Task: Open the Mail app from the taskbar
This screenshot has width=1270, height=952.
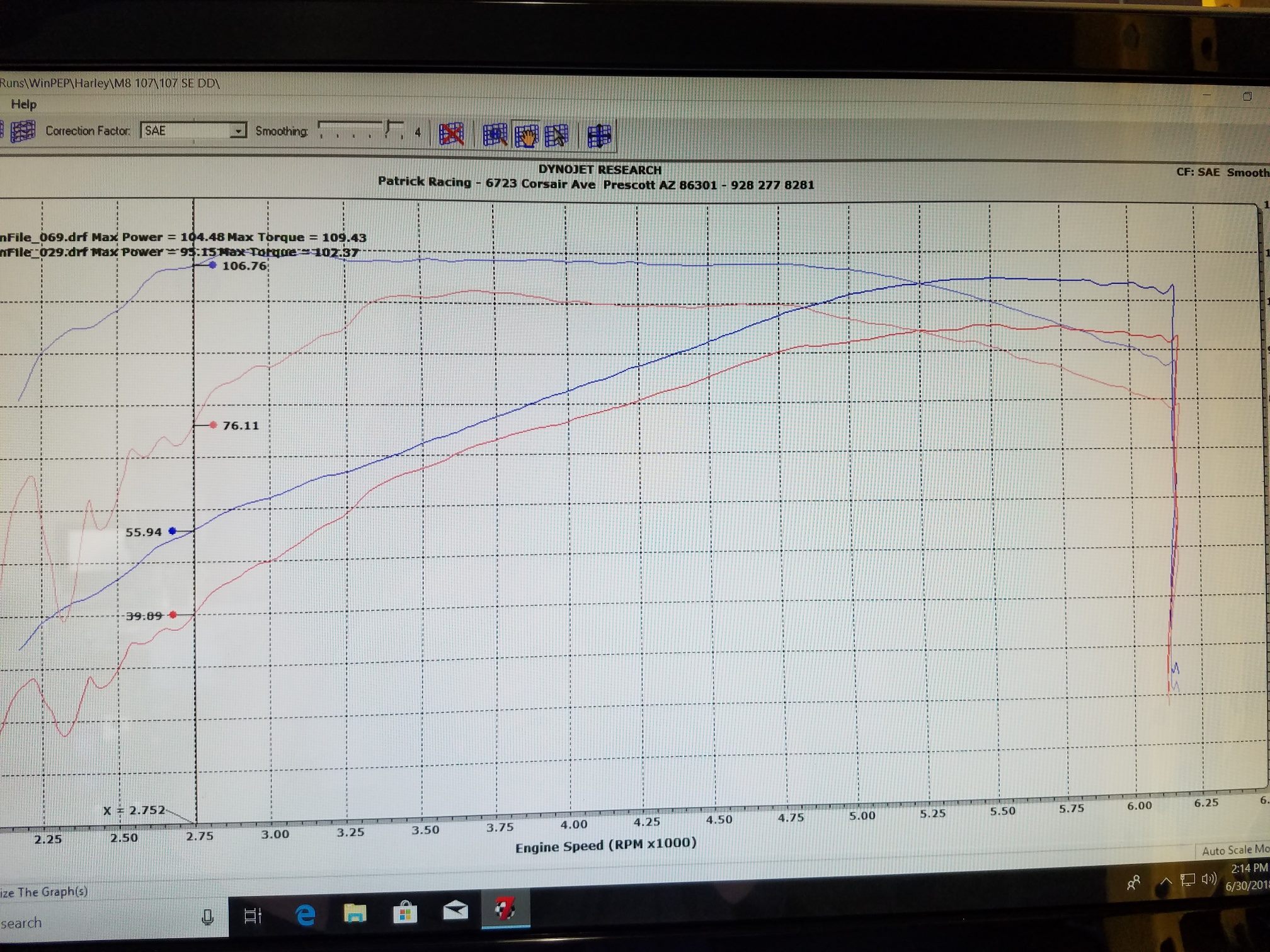Action: click(455, 910)
